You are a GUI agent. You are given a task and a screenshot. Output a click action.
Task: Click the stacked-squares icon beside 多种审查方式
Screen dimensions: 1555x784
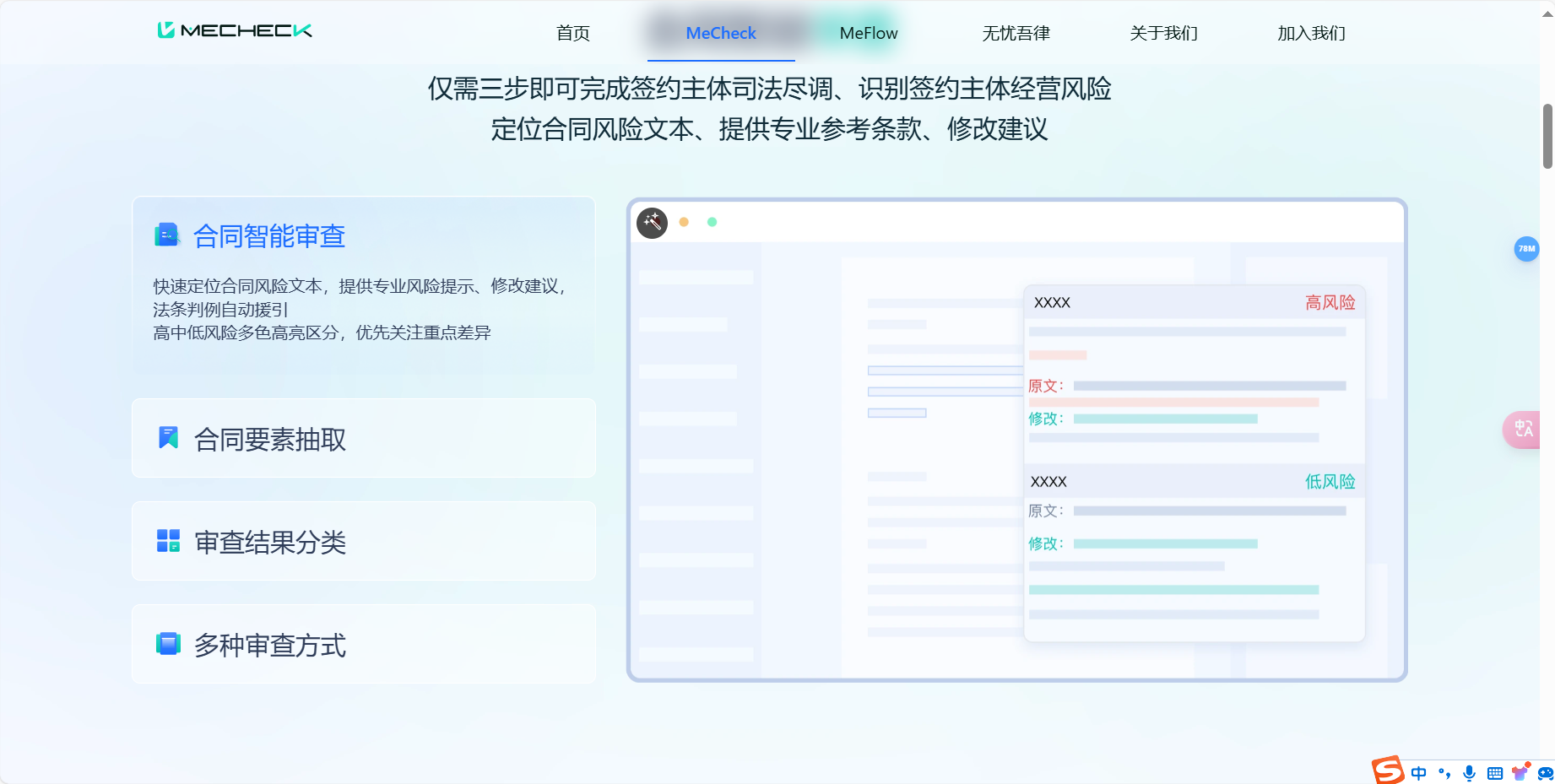167,644
